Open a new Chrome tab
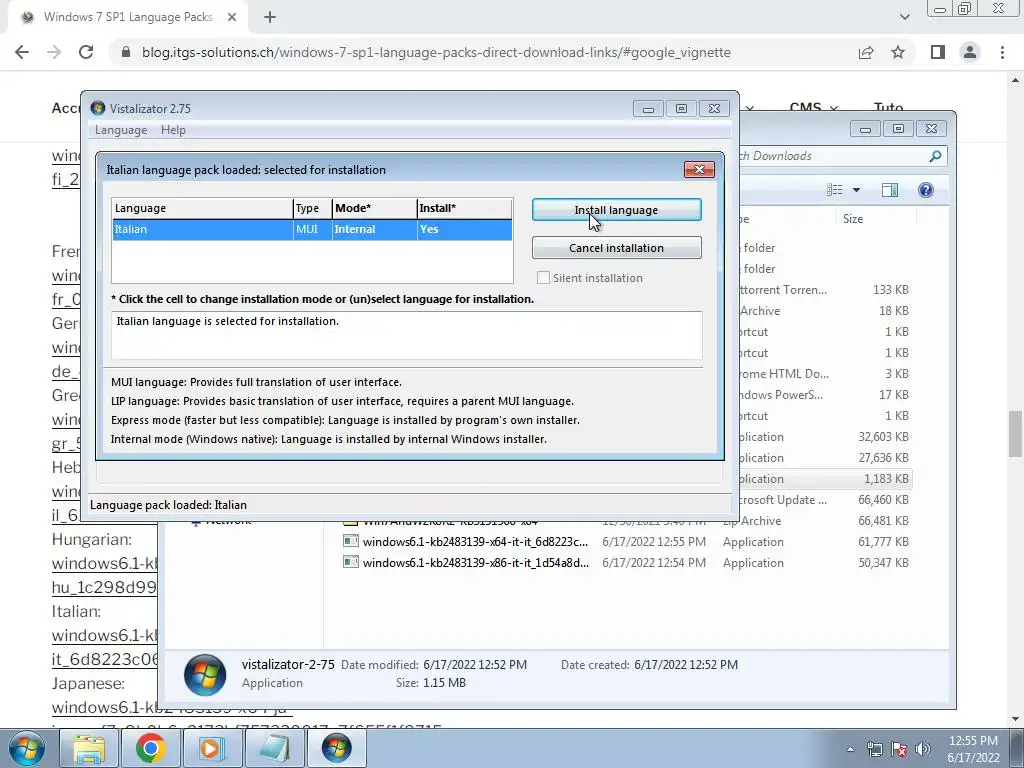 (270, 18)
